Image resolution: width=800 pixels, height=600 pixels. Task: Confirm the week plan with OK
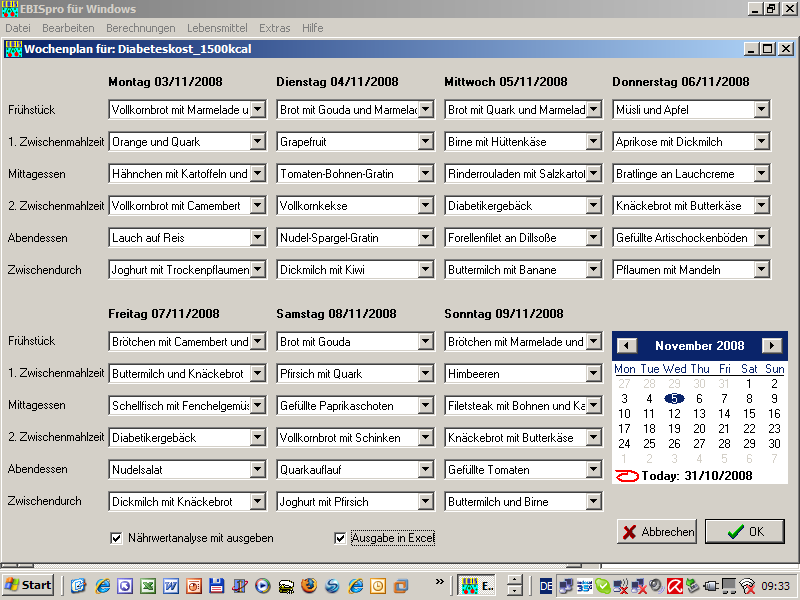click(x=744, y=532)
